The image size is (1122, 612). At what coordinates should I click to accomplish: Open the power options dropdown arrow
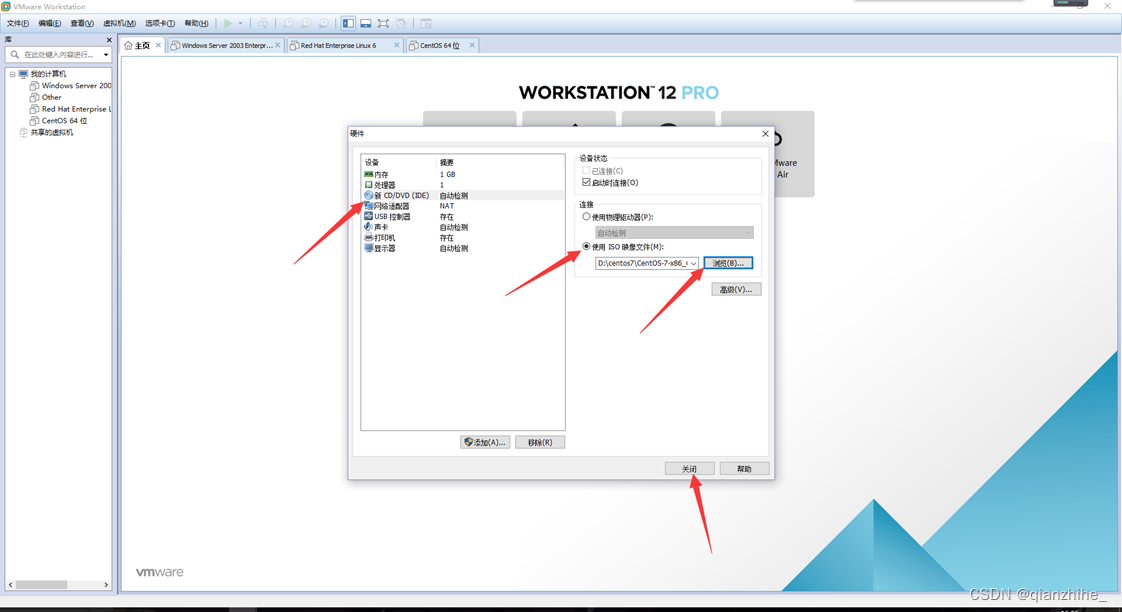pyautogui.click(x=240, y=24)
